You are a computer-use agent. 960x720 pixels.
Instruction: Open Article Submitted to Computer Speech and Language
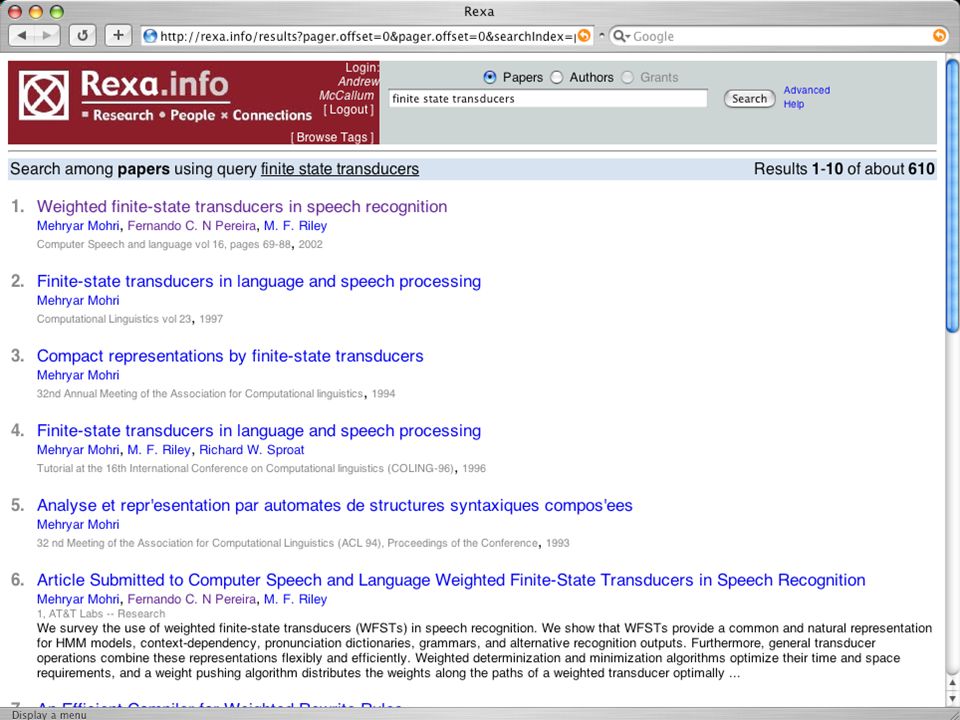[x=451, y=580]
